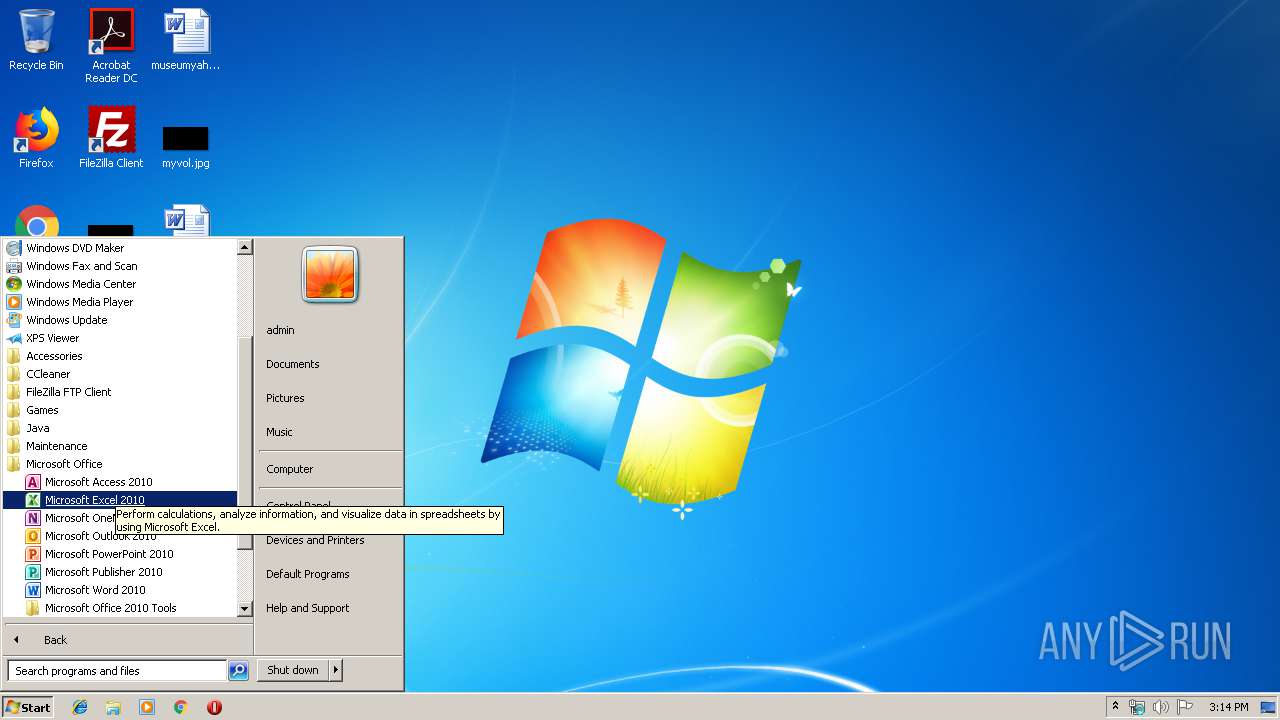Viewport: 1280px width, 720px height.
Task: Click the search magnifier button
Action: click(238, 671)
